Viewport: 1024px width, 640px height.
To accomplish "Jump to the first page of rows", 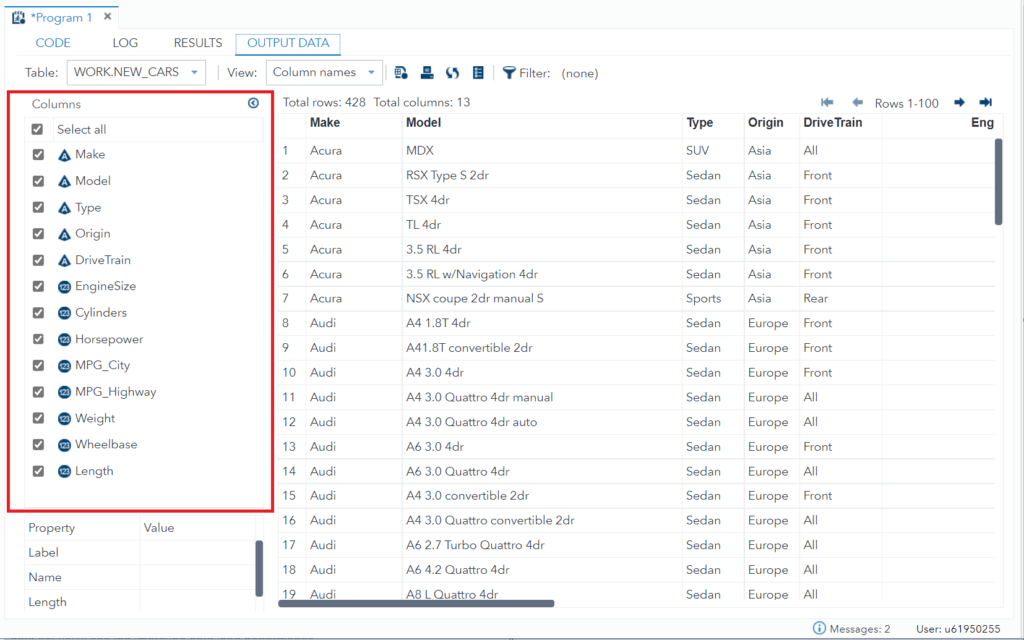I will click(x=827, y=101).
